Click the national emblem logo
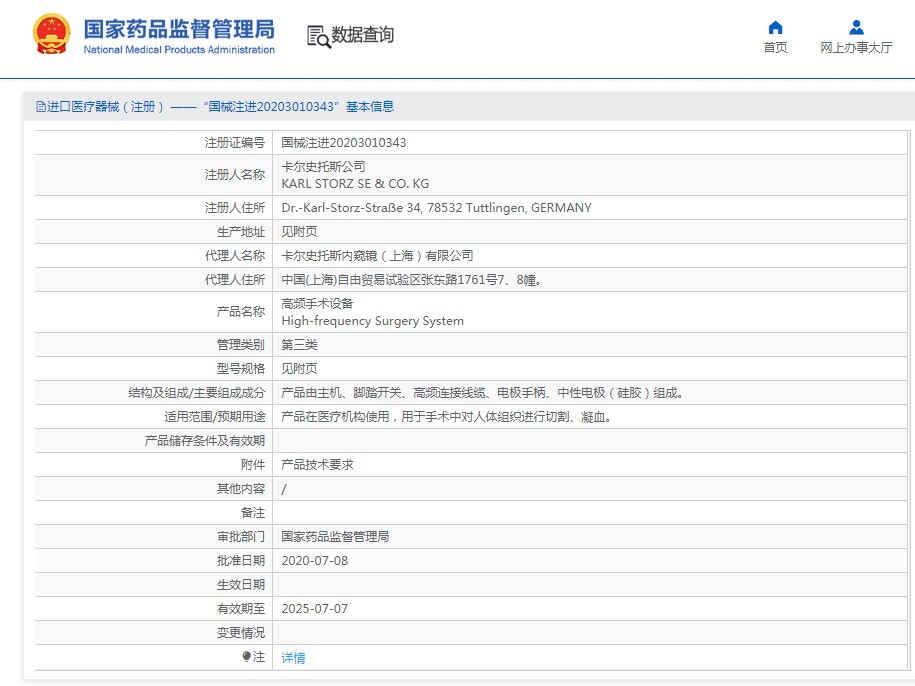915x686 pixels. 51,34
